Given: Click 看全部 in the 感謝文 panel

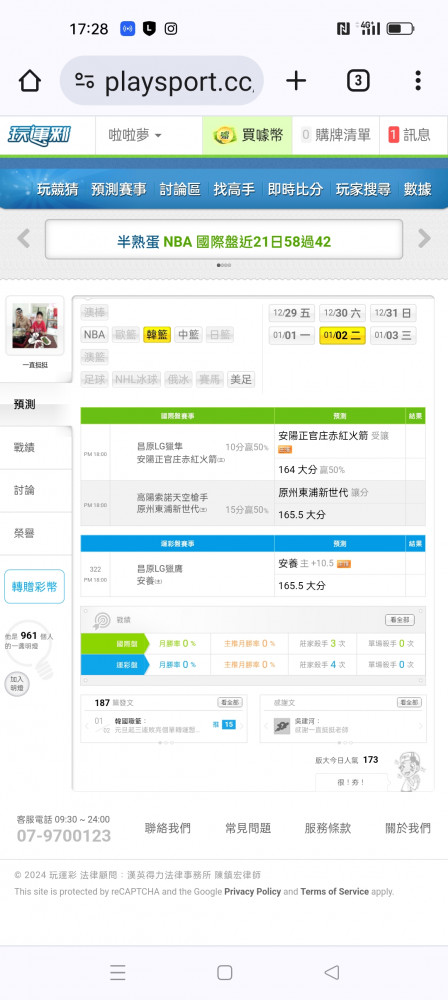Looking at the screenshot, I should click(x=409, y=702).
